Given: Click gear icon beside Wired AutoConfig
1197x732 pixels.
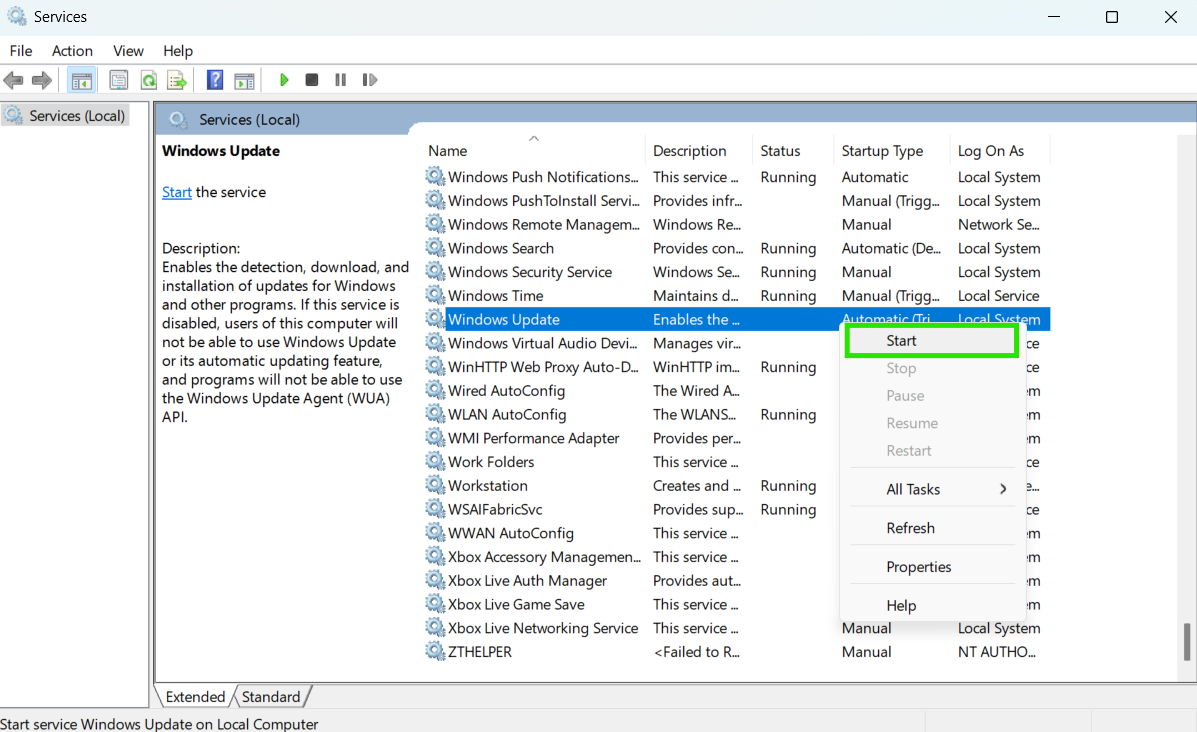Looking at the screenshot, I should click(x=435, y=390).
